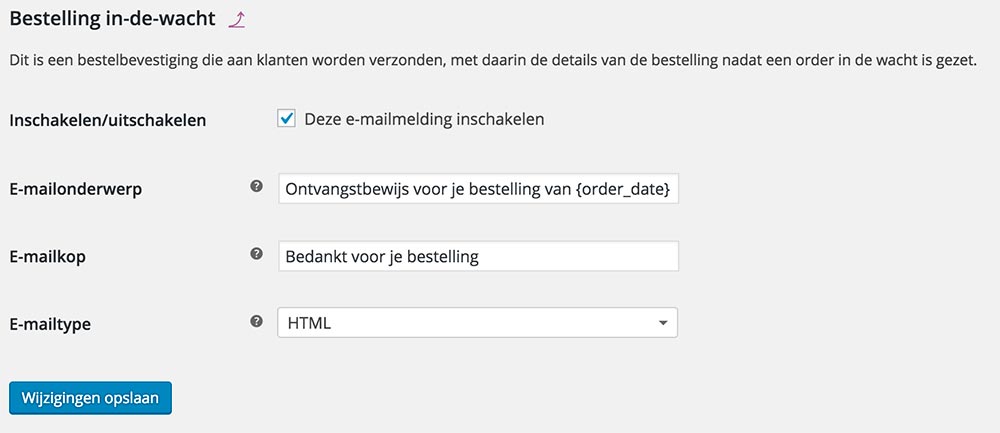The width and height of the screenshot is (1000, 433).
Task: Click the 'E-mailkop' row label
Action: coord(47,256)
